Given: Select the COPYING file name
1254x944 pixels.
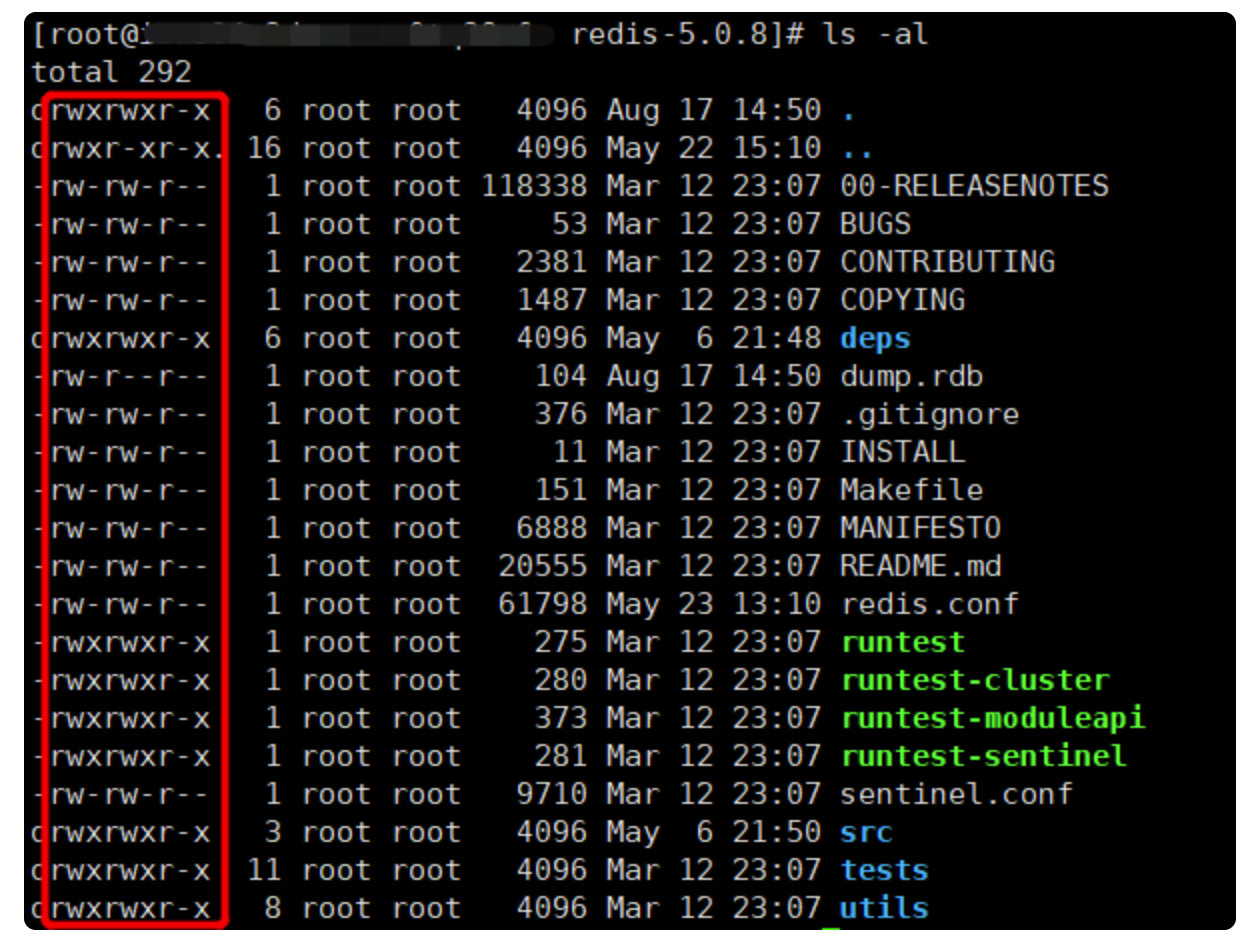Looking at the screenshot, I should pos(902,300).
